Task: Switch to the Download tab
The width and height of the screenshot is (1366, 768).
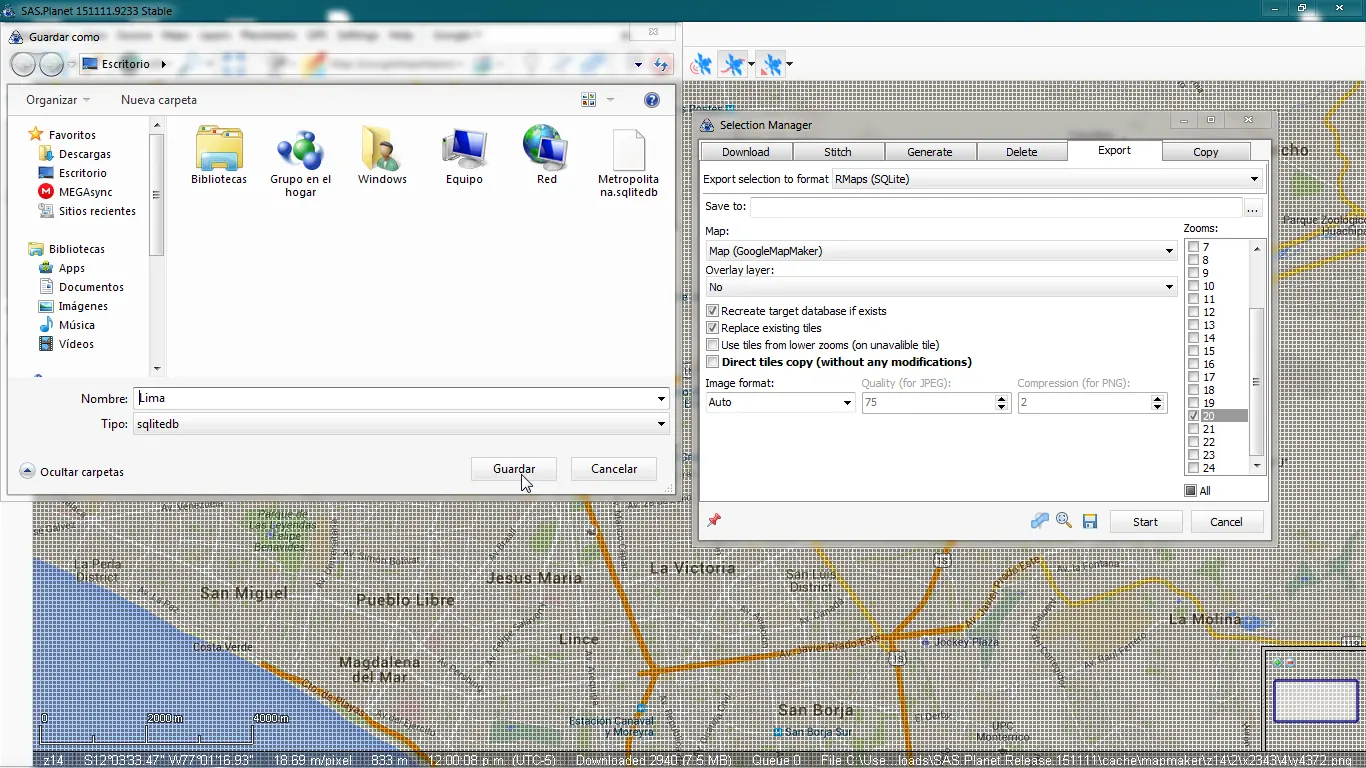Action: pyautogui.click(x=746, y=152)
